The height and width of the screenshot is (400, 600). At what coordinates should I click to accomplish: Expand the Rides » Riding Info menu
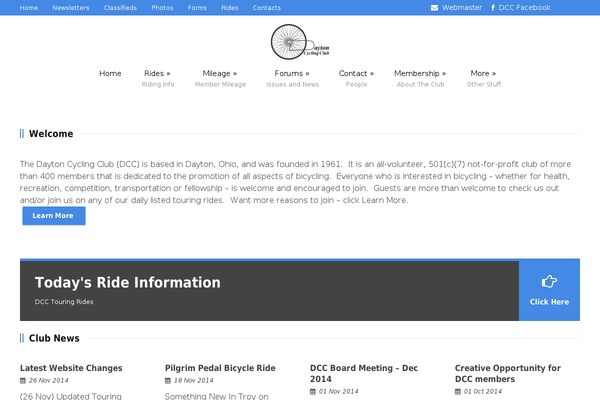158,78
